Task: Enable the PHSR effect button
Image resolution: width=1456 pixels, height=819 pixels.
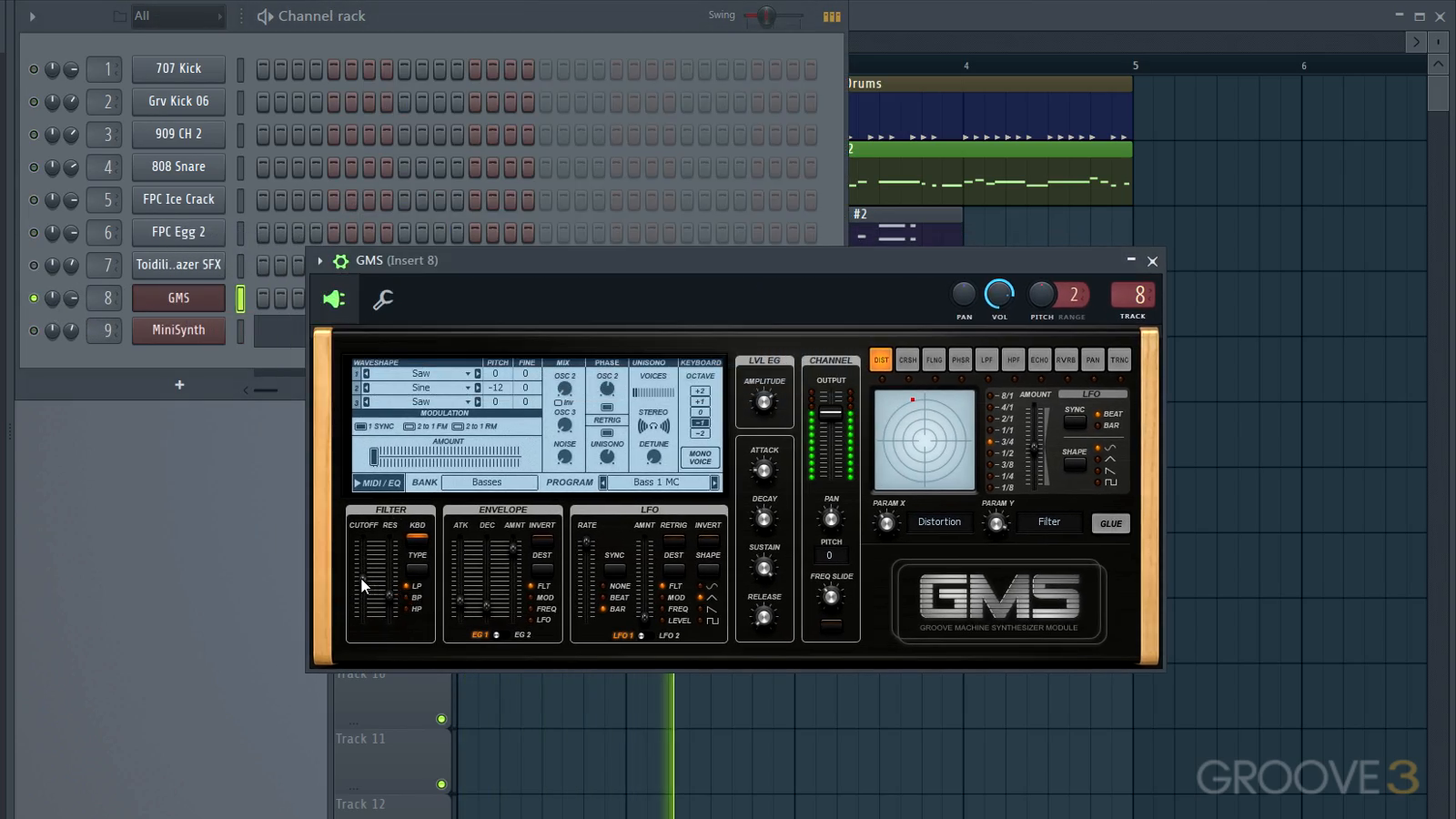Action: coord(960,360)
